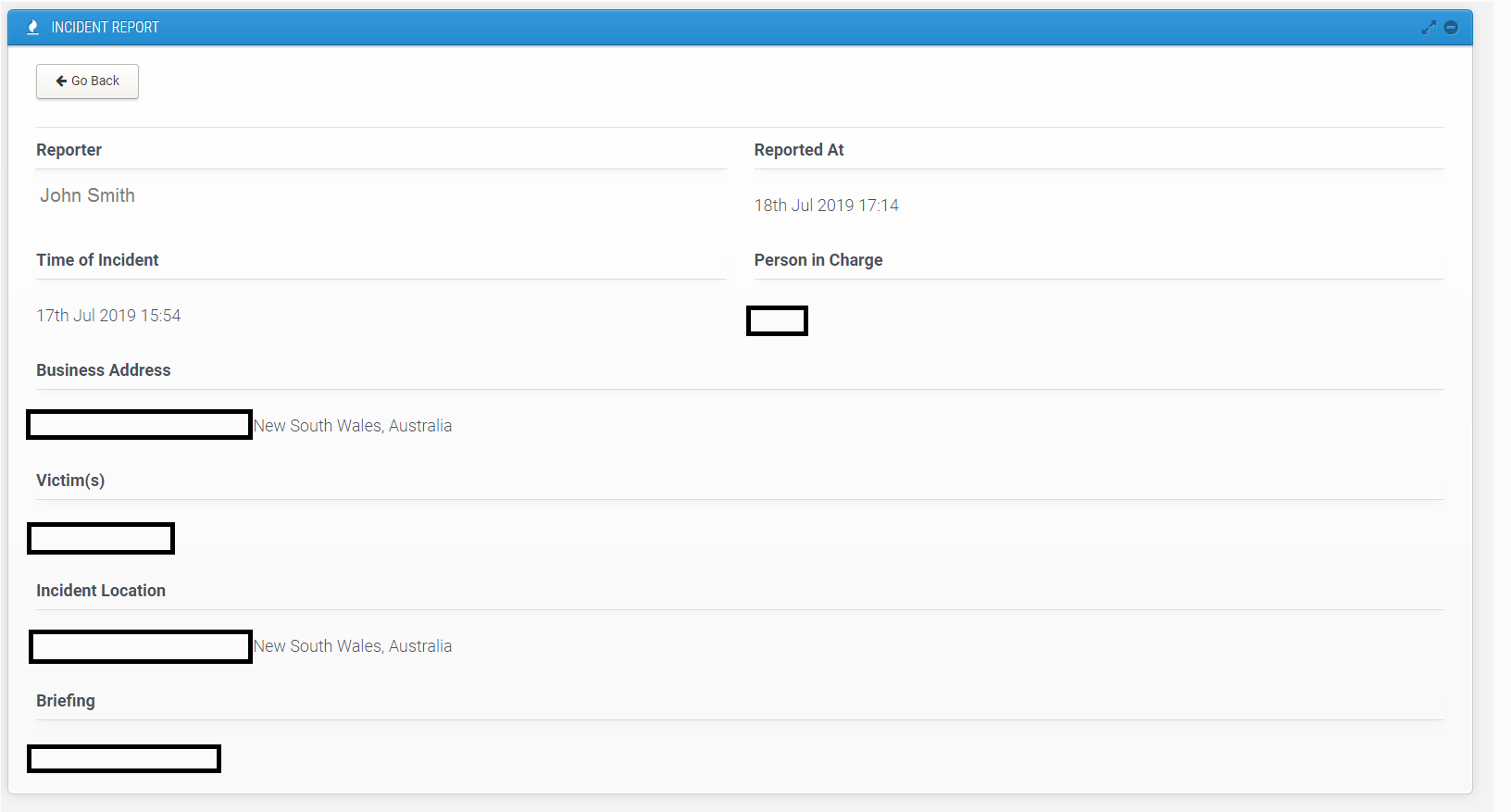Click the redacted business address box
Viewport: 1511px width, 812px height.
tap(140, 425)
